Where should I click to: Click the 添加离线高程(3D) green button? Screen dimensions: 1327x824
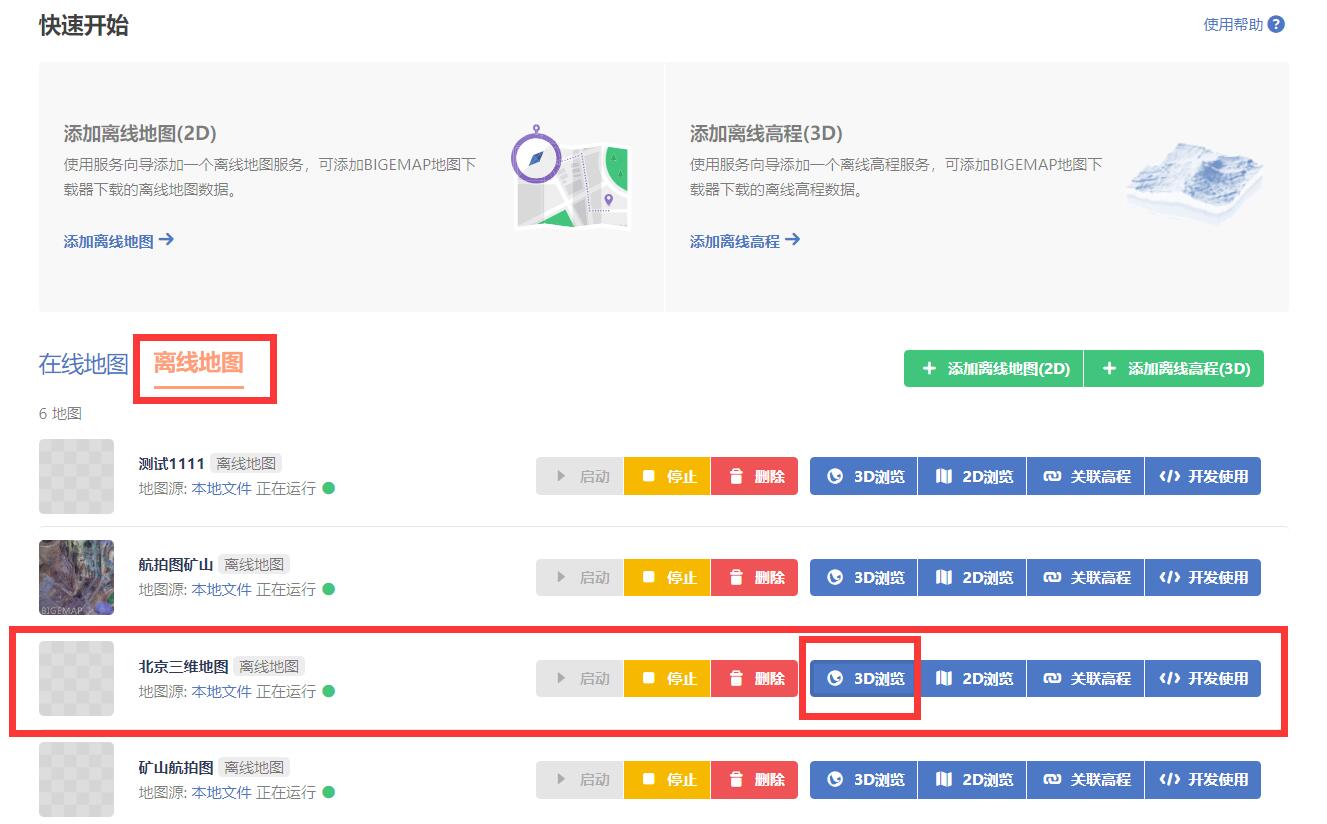(1174, 368)
